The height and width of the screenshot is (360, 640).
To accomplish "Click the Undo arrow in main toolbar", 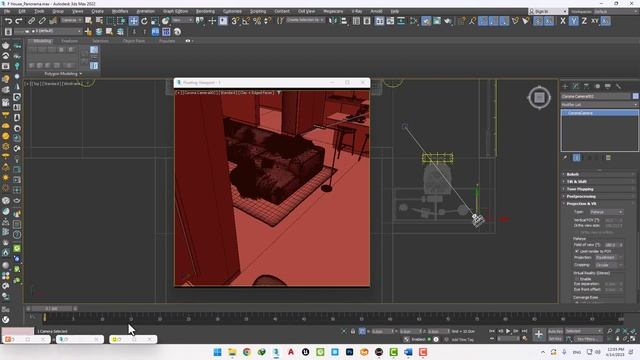I will (x=8, y=20).
